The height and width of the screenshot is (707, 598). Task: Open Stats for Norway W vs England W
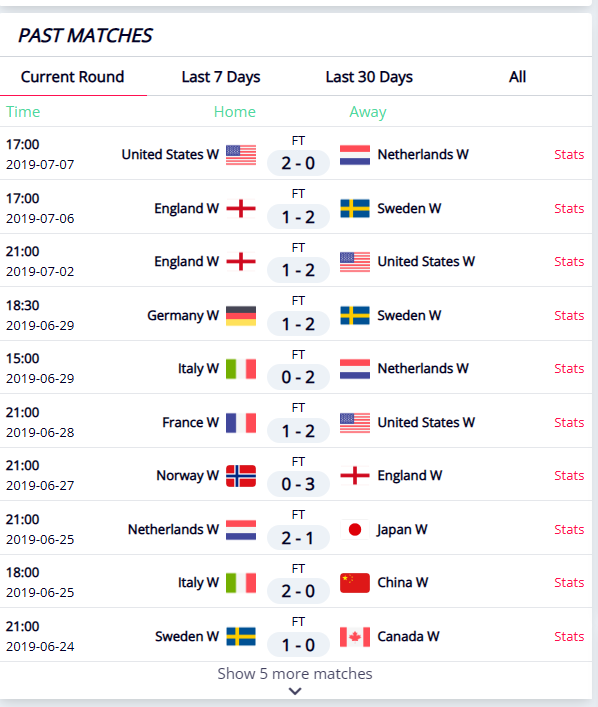pyautogui.click(x=569, y=475)
